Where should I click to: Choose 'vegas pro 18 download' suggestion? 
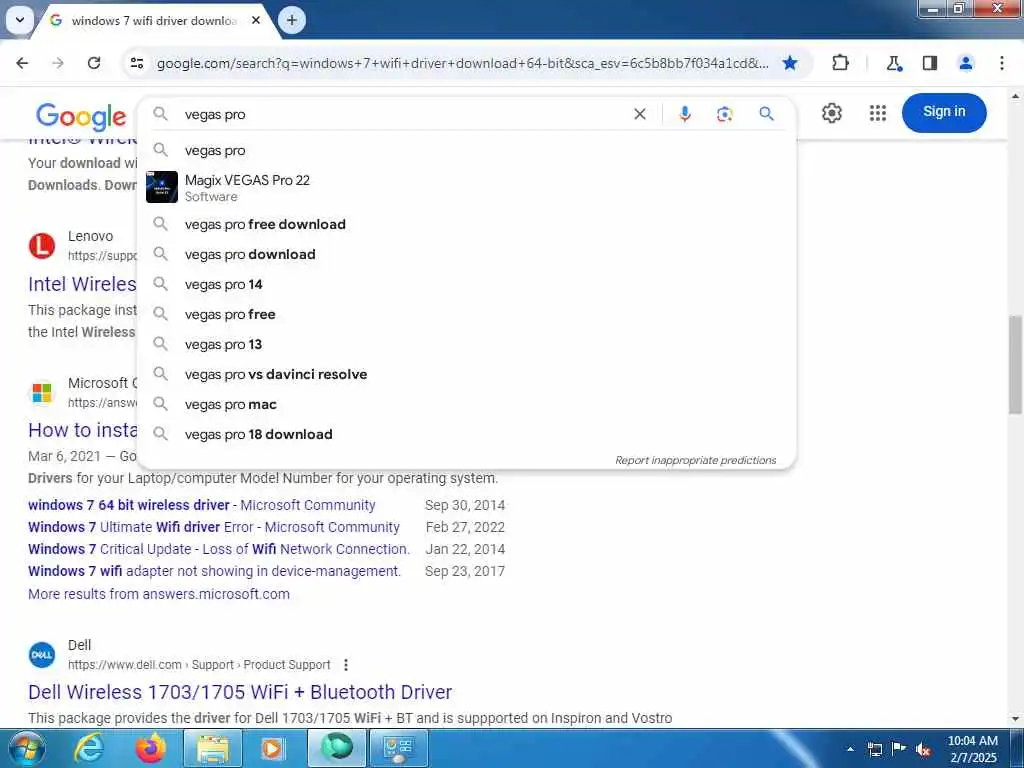point(467,434)
